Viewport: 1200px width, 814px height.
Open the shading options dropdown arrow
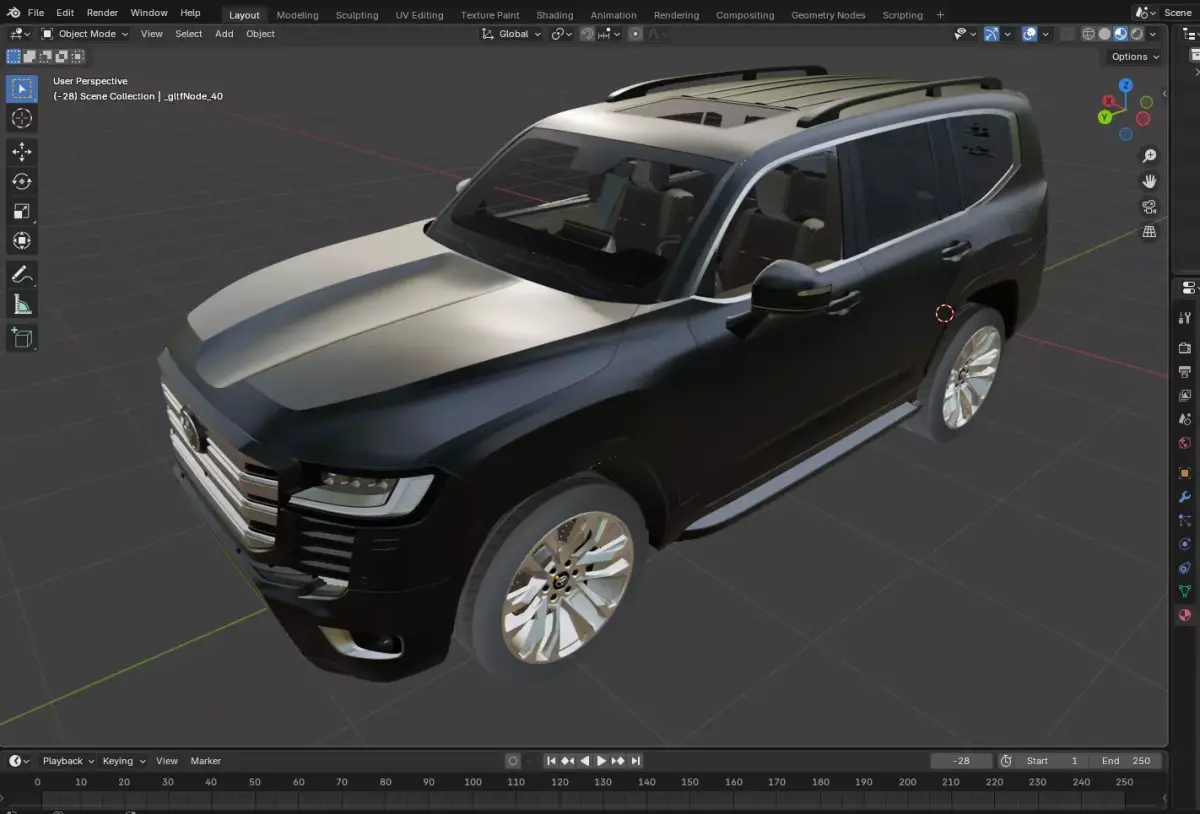[x=1153, y=34]
